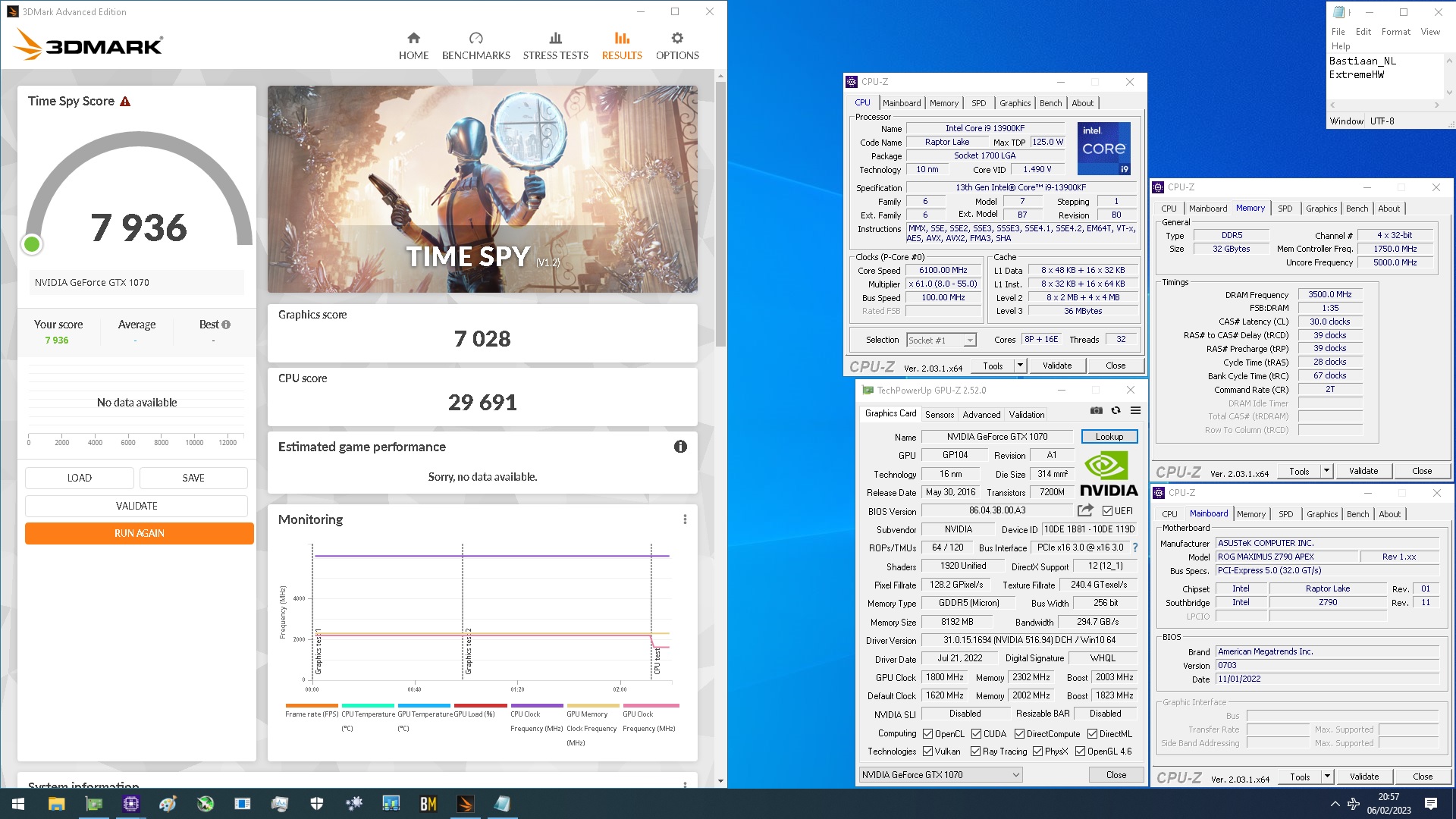This screenshot has height=819, width=1456.
Task: Click the Notepad horizontal scrollbar
Action: (1384, 105)
